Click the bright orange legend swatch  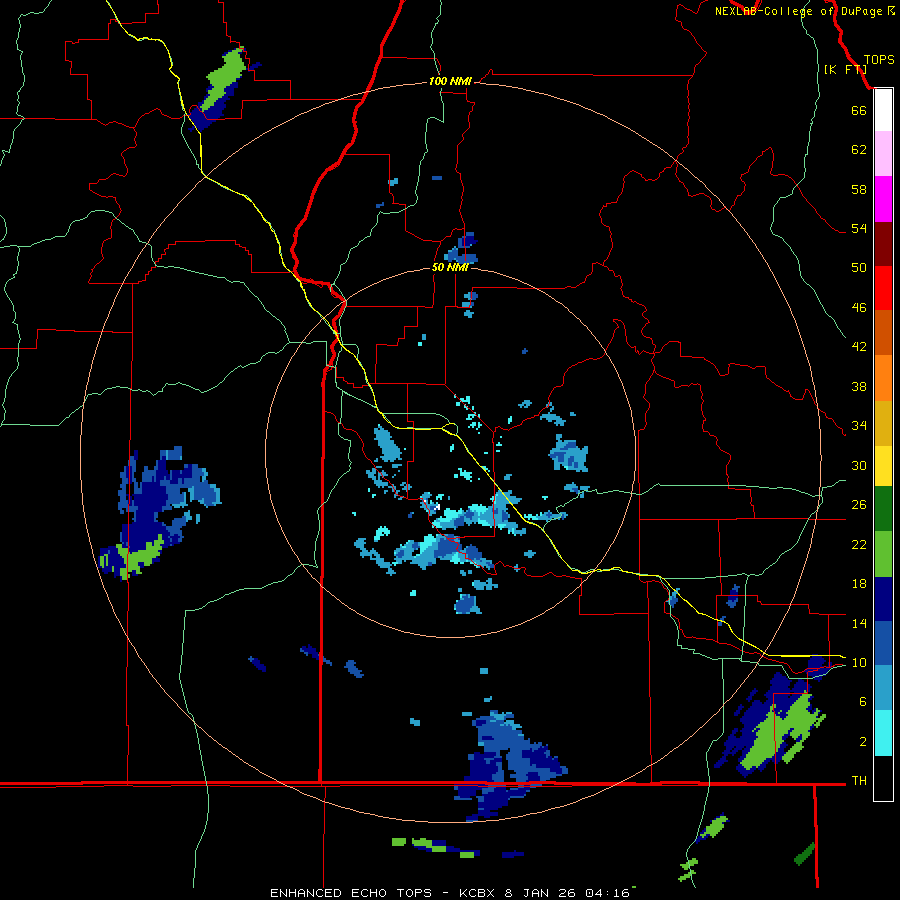883,378
